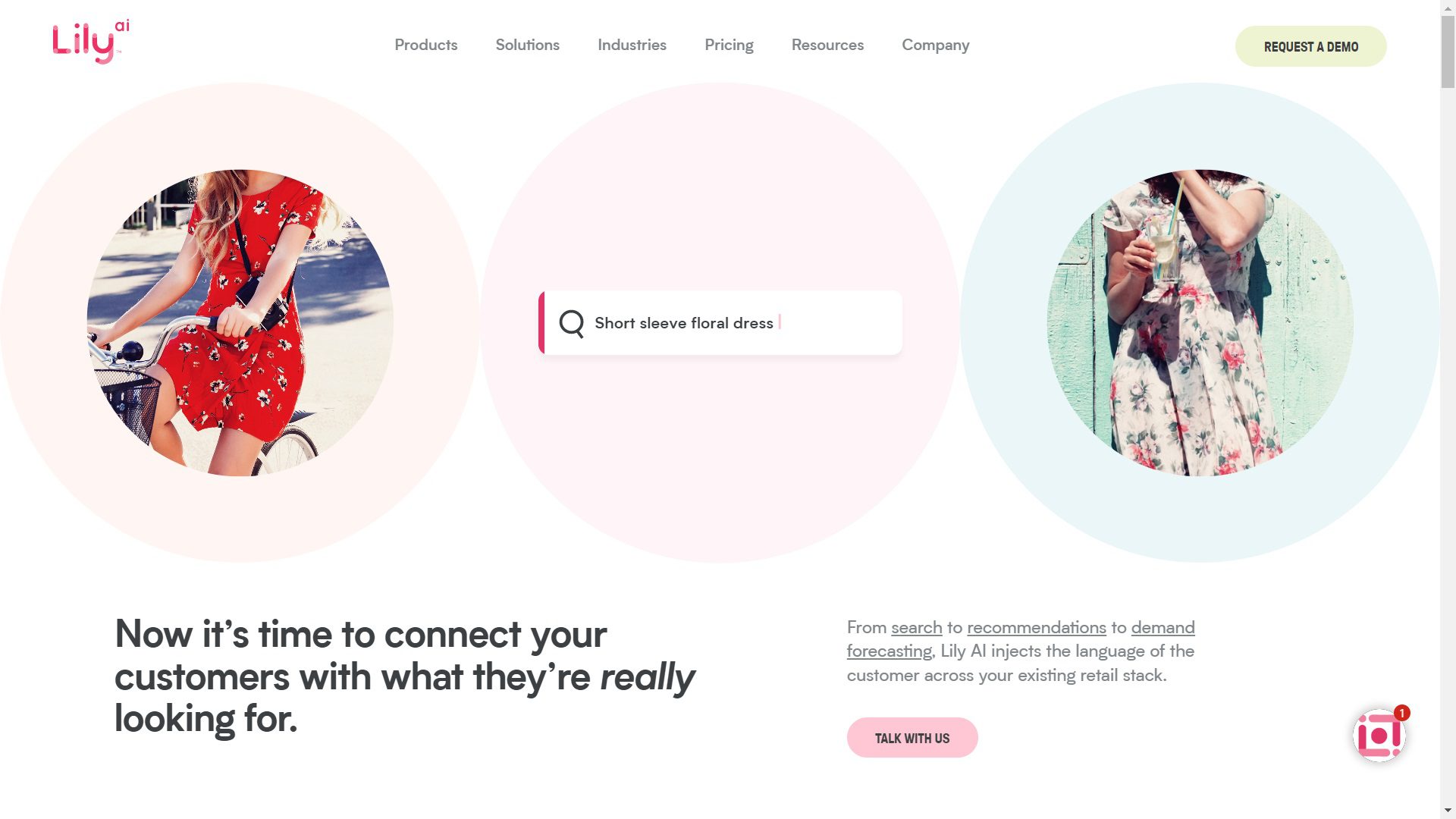This screenshot has height=819, width=1456.
Task: Click the Lily AI logo
Action: 89,42
